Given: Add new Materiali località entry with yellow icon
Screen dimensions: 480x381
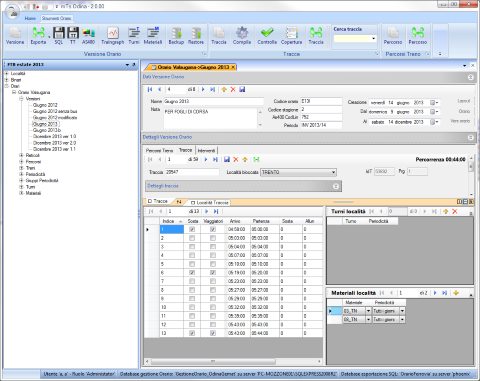Looking at the screenshot, I should pos(456,293).
